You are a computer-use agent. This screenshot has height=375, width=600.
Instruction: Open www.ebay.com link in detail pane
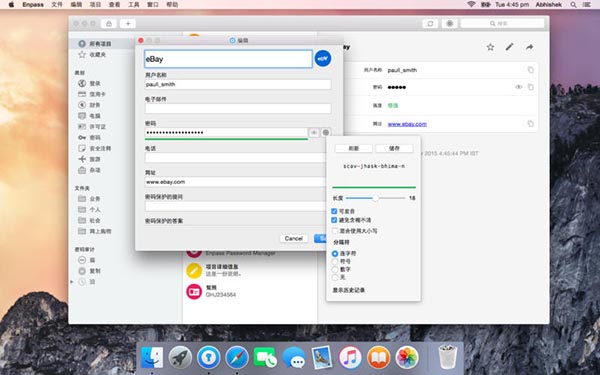point(407,124)
